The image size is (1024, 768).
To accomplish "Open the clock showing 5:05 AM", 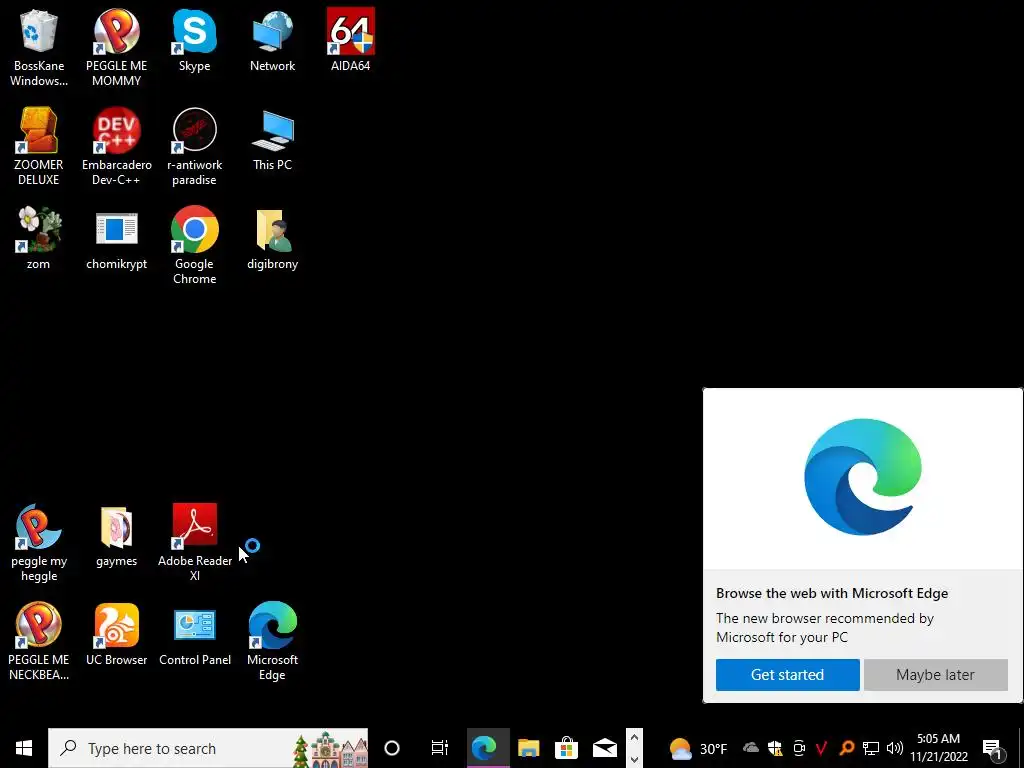I will click(938, 748).
